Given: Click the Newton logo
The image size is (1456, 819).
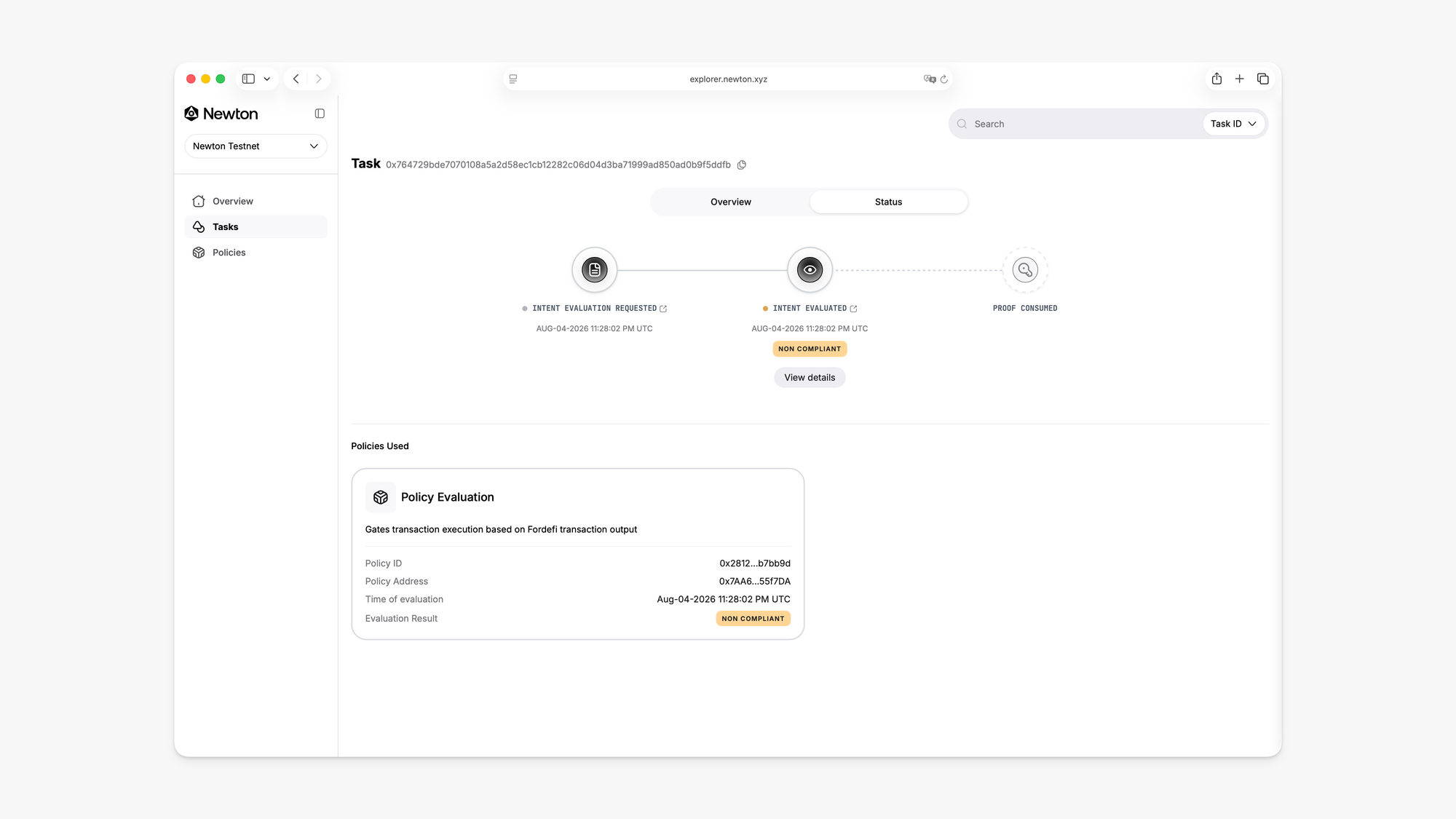Looking at the screenshot, I should click(221, 114).
